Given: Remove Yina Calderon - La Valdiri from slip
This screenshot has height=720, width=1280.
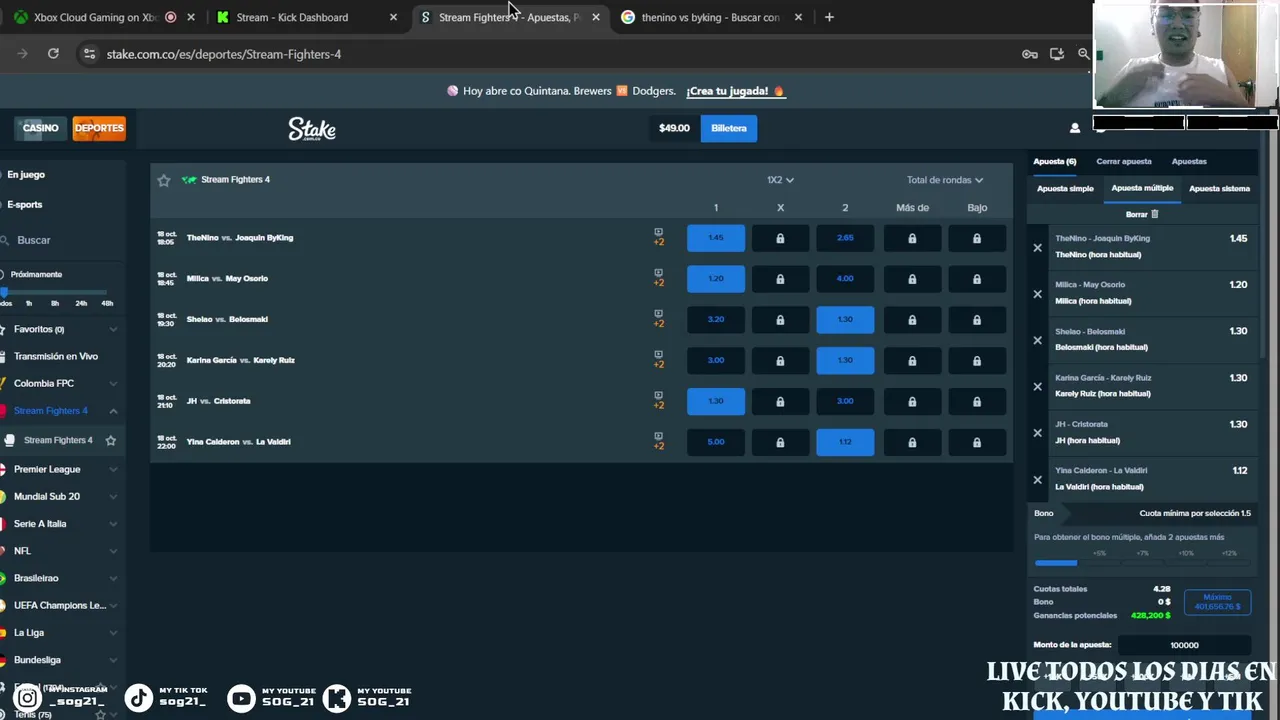Looking at the screenshot, I should tap(1037, 480).
